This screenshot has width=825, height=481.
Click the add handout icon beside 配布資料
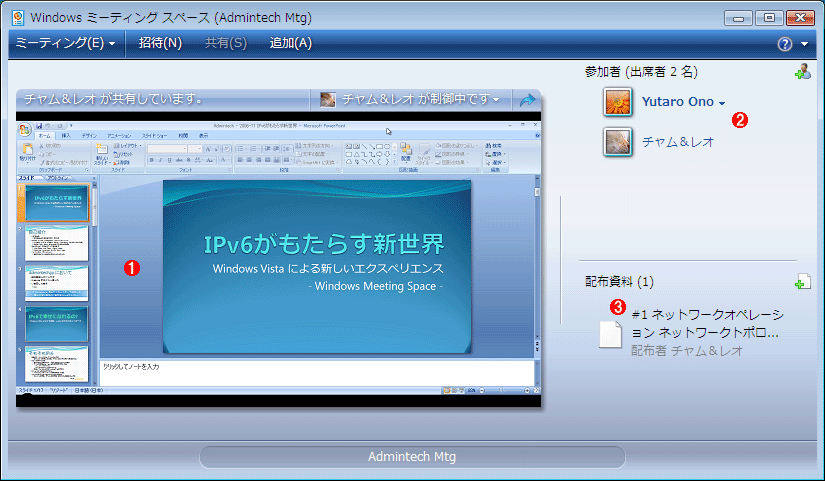802,282
